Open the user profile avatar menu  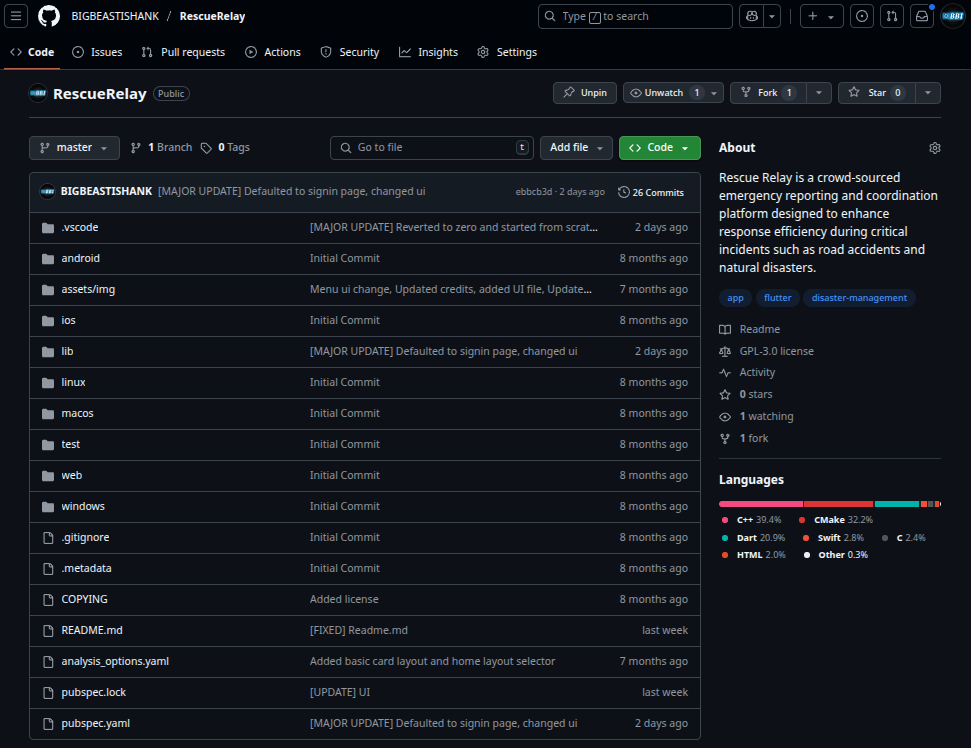click(x=952, y=16)
